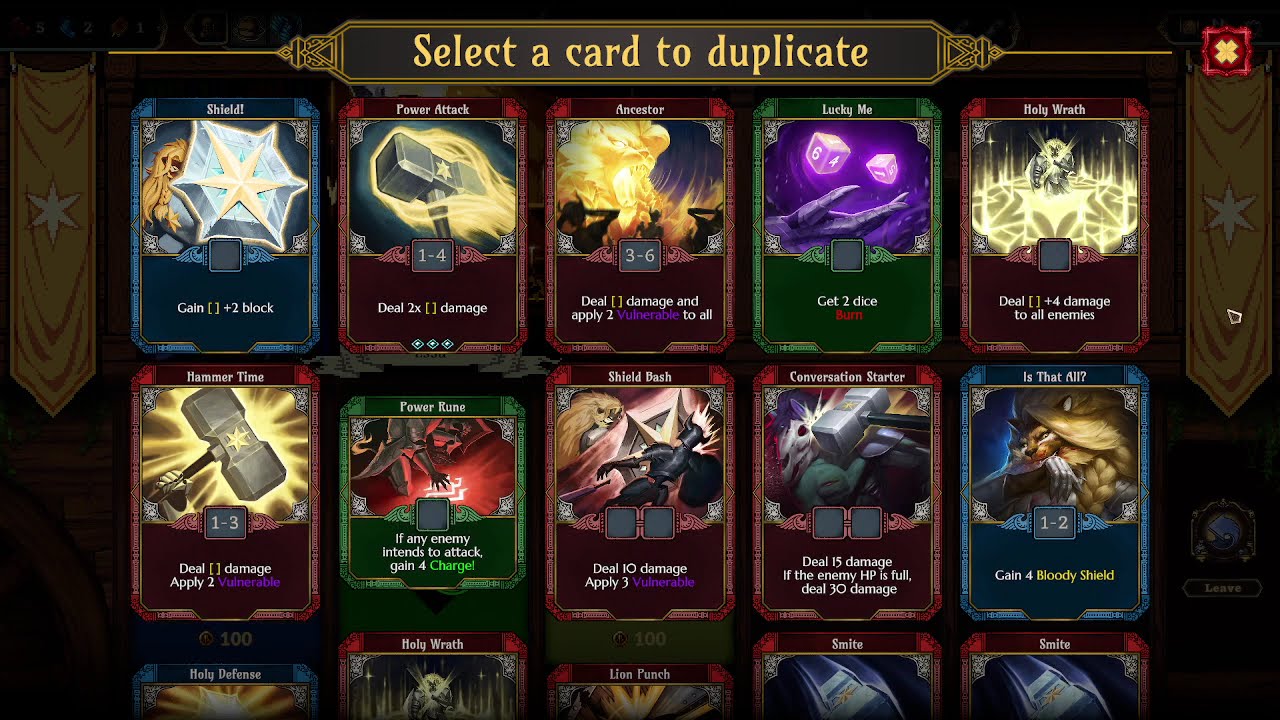Pick the Power Rune card
Screen dimensions: 1280x720
[432, 491]
